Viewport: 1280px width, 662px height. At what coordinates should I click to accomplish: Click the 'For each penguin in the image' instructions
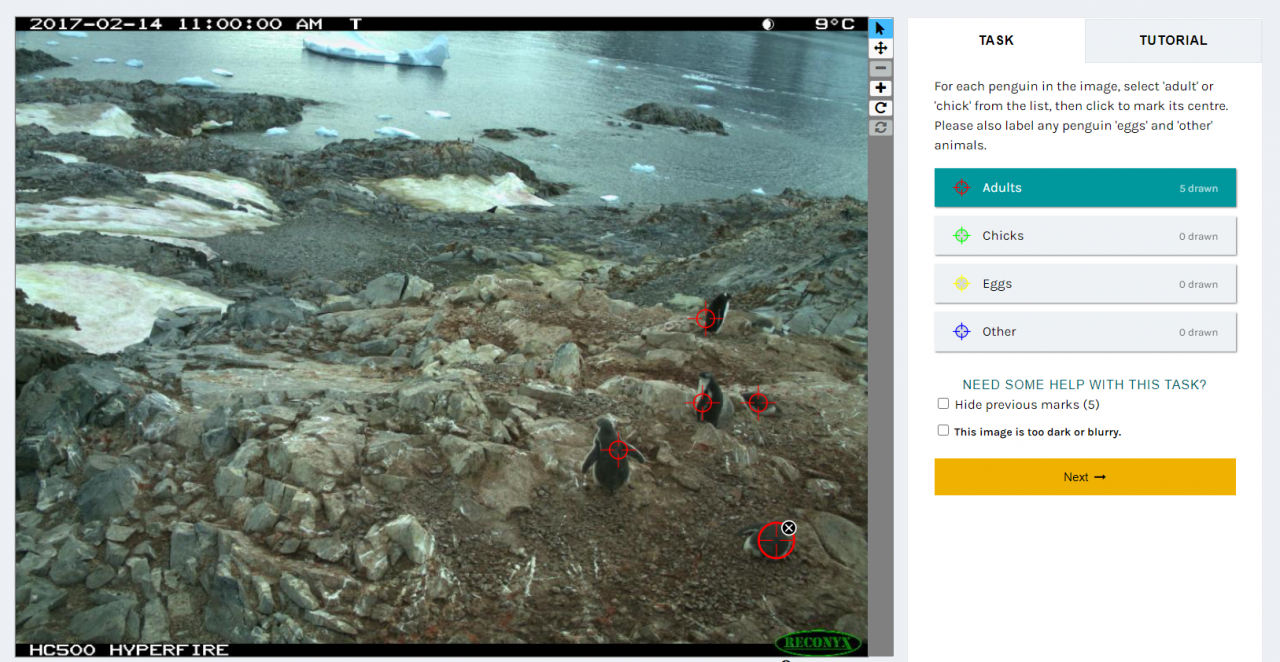1081,116
